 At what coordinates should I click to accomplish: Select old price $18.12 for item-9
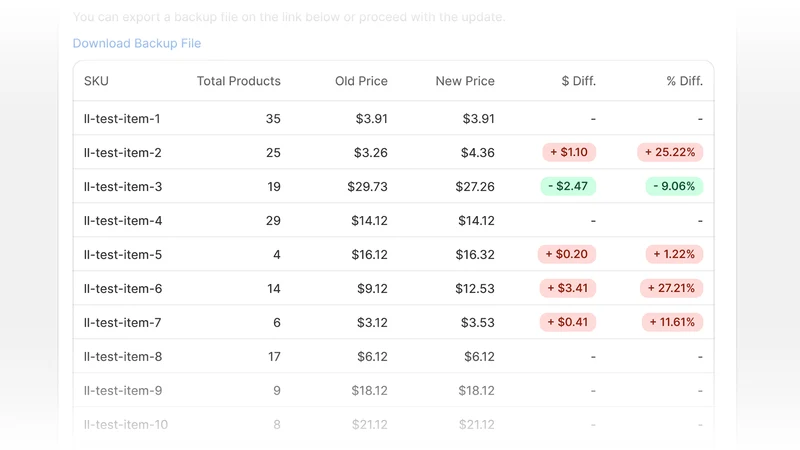tap(369, 391)
